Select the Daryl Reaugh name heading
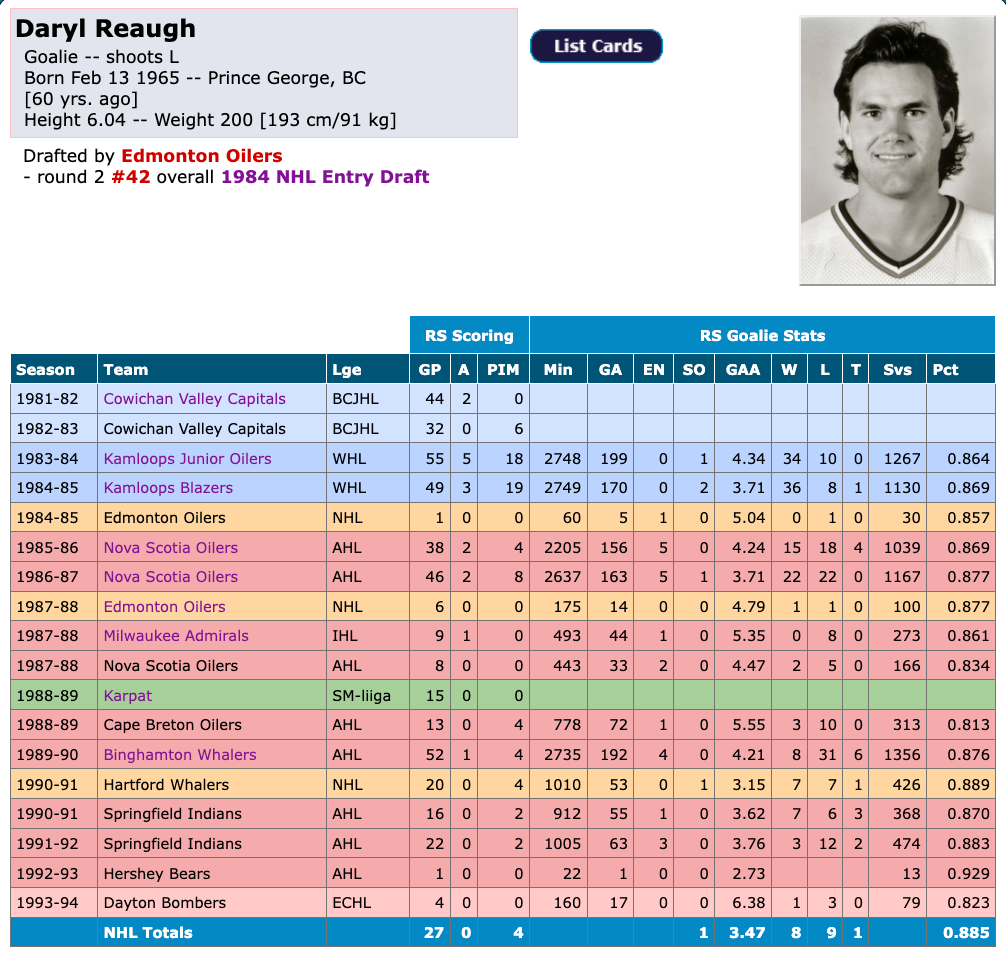Screen dimensions: 1006x958 (105, 29)
